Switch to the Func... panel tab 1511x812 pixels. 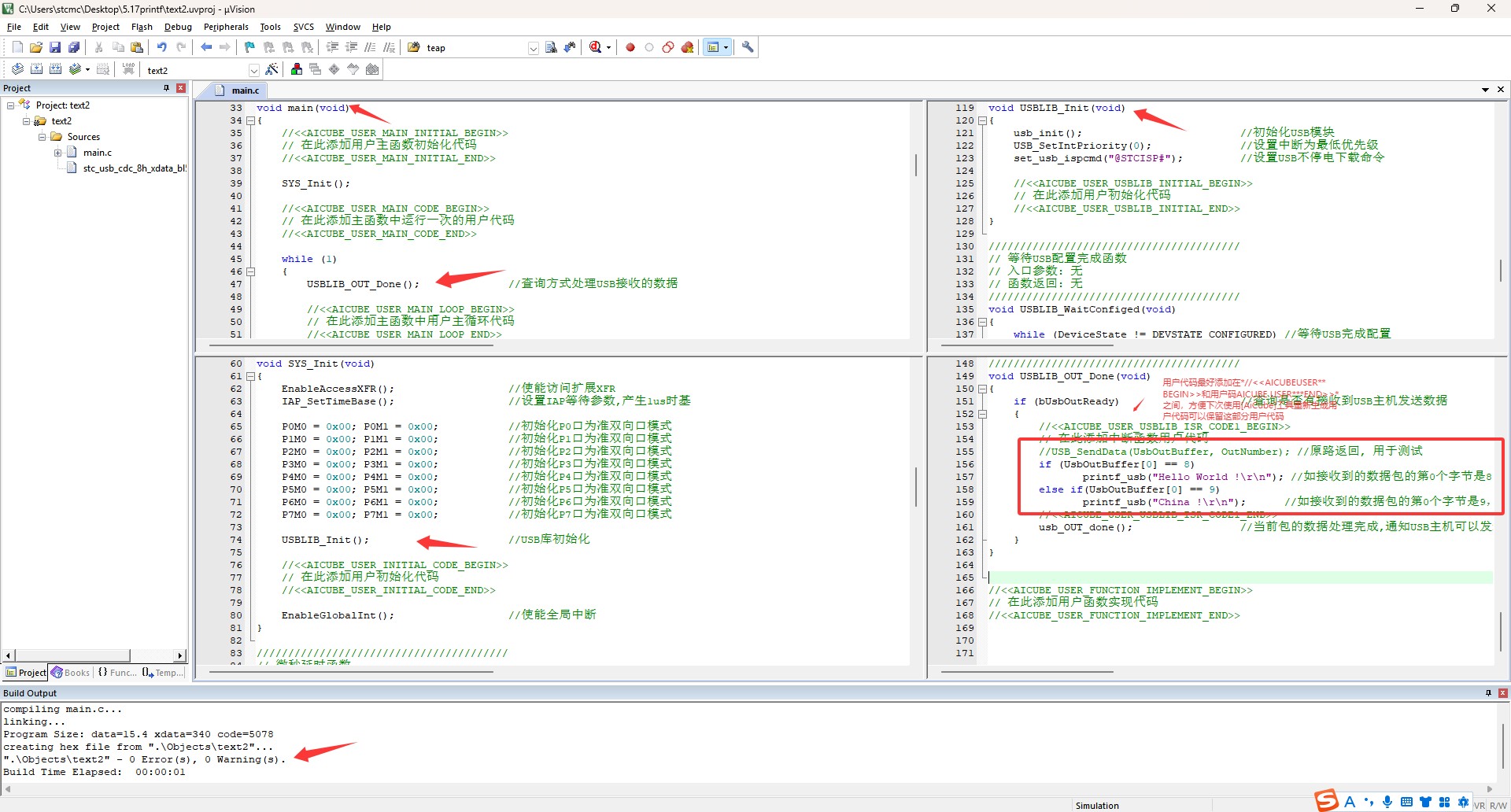116,673
